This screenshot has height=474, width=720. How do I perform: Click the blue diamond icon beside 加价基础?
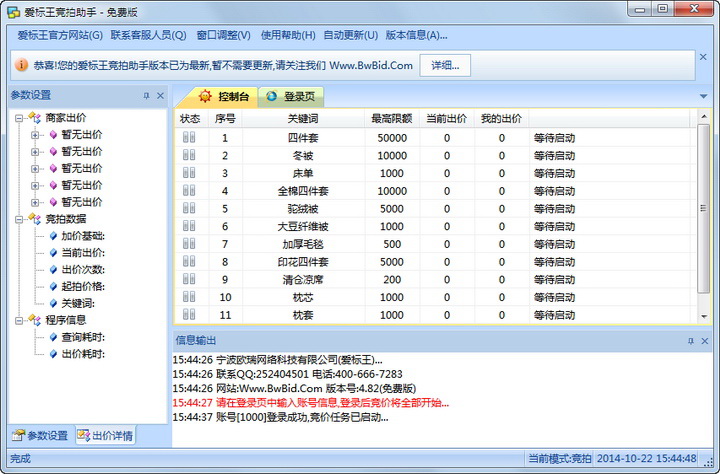53,236
